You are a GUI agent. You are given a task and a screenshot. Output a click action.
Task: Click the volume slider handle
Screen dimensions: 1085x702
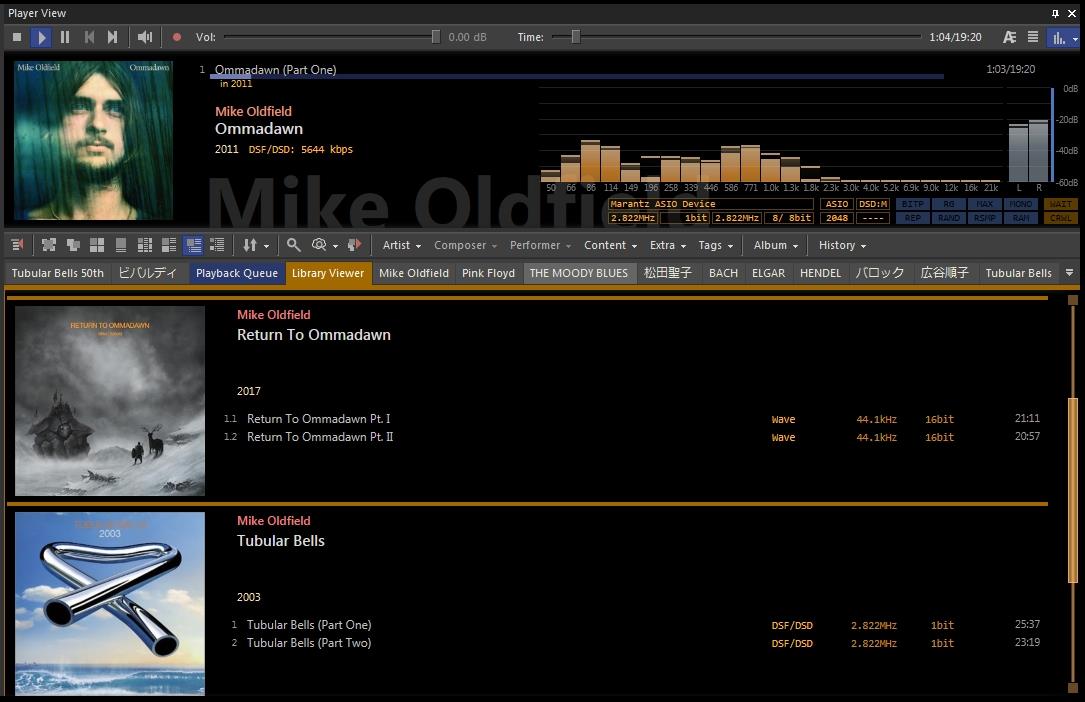[x=436, y=37]
